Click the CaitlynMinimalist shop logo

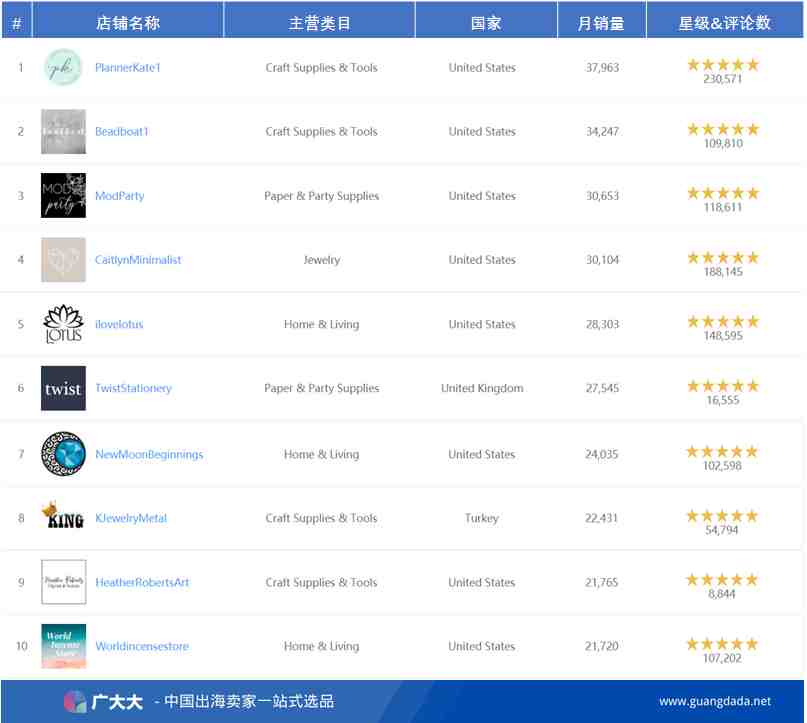63,260
